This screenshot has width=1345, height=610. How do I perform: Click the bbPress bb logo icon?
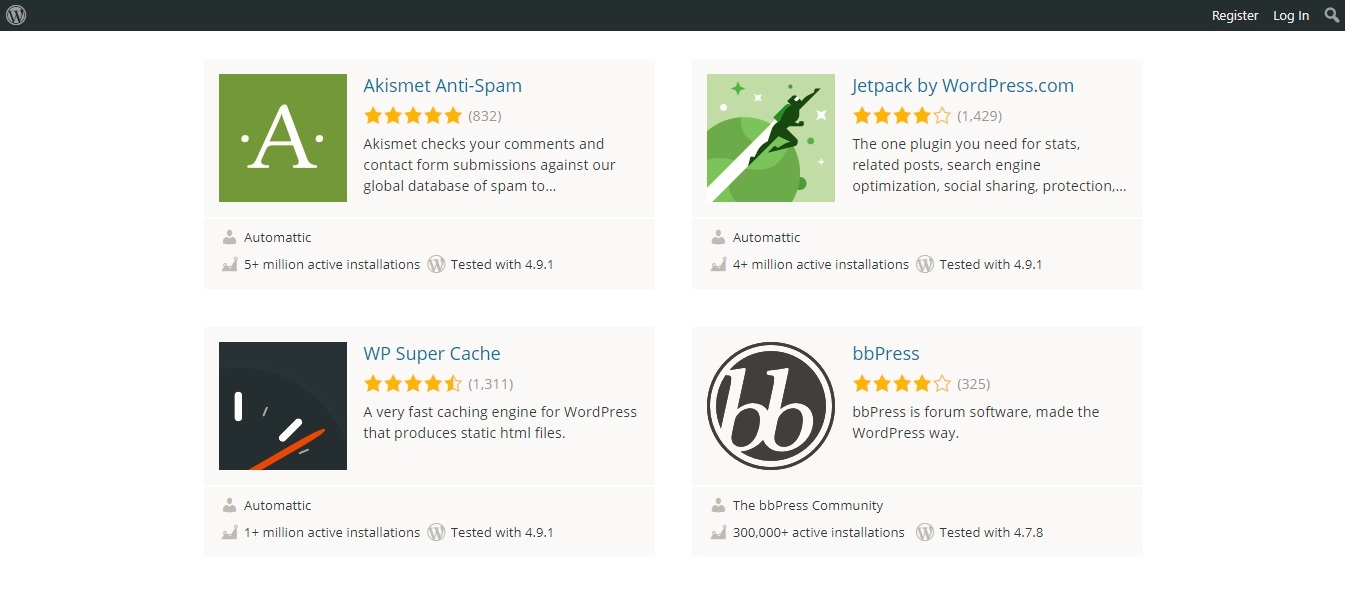tap(771, 406)
